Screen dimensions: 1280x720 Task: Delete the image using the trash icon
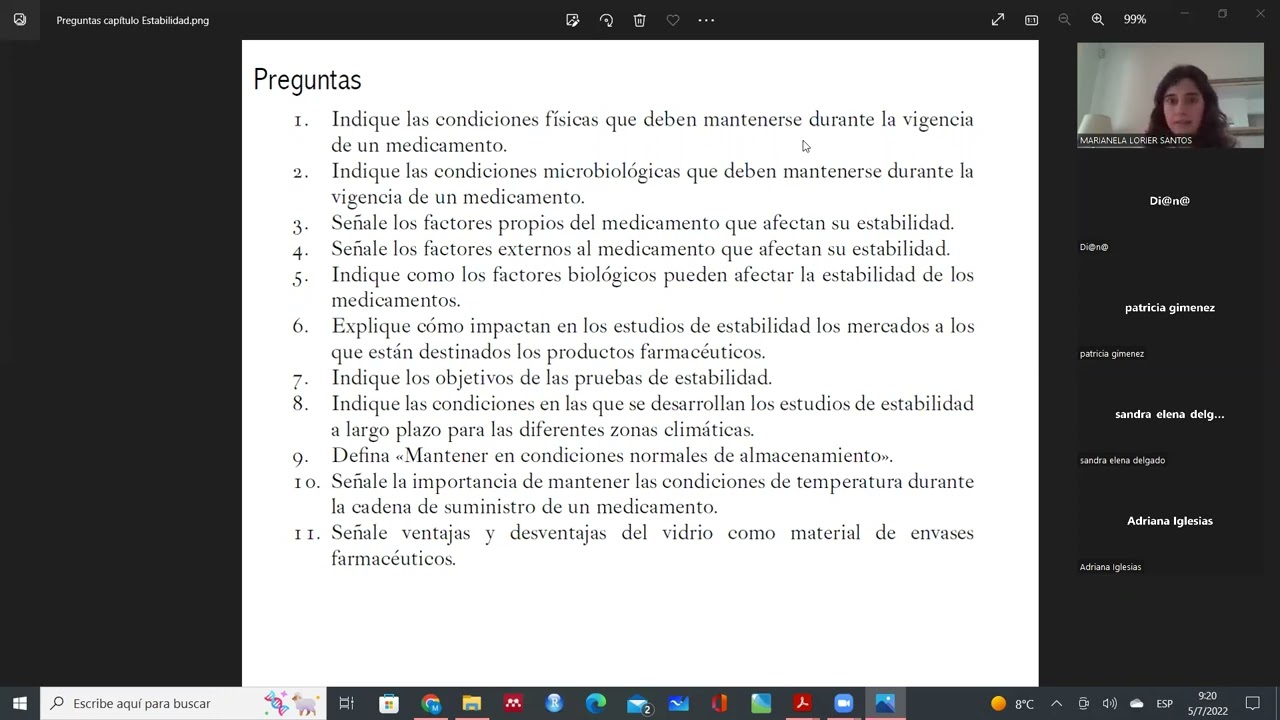[x=640, y=20]
